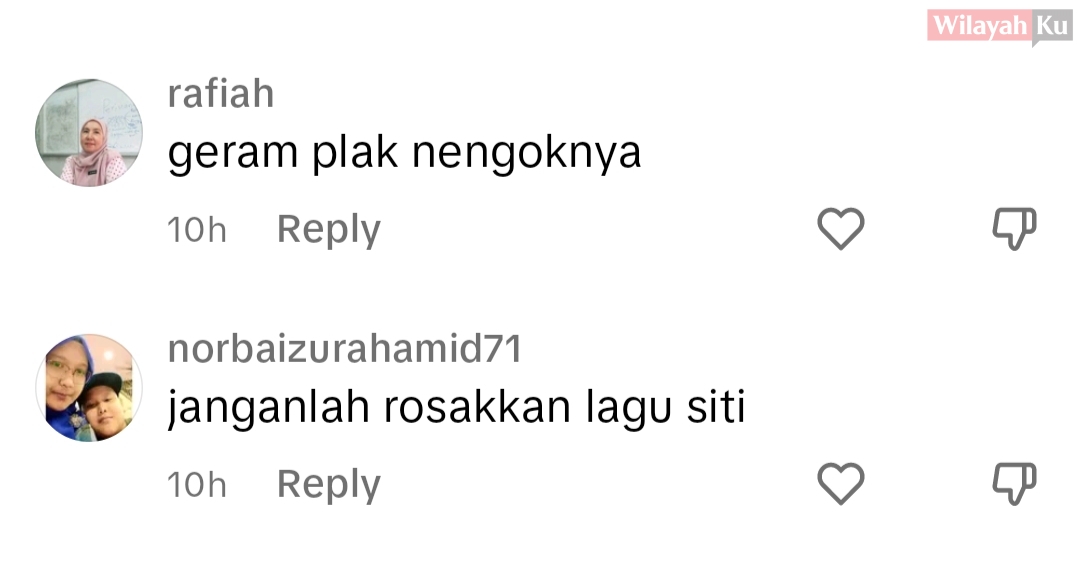The width and height of the screenshot is (1080, 561).
Task: Click the Wilayah Ku watermark logo
Action: pyautogui.click(x=999, y=27)
